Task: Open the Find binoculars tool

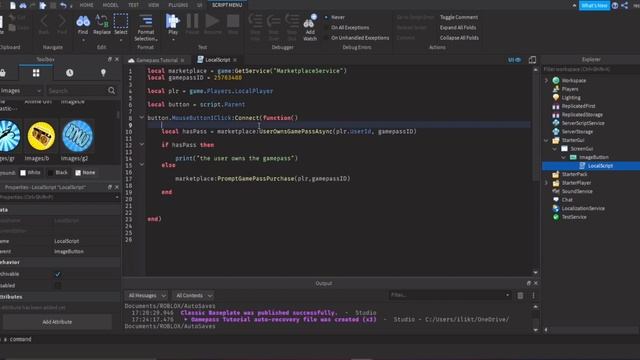Action: point(83,21)
